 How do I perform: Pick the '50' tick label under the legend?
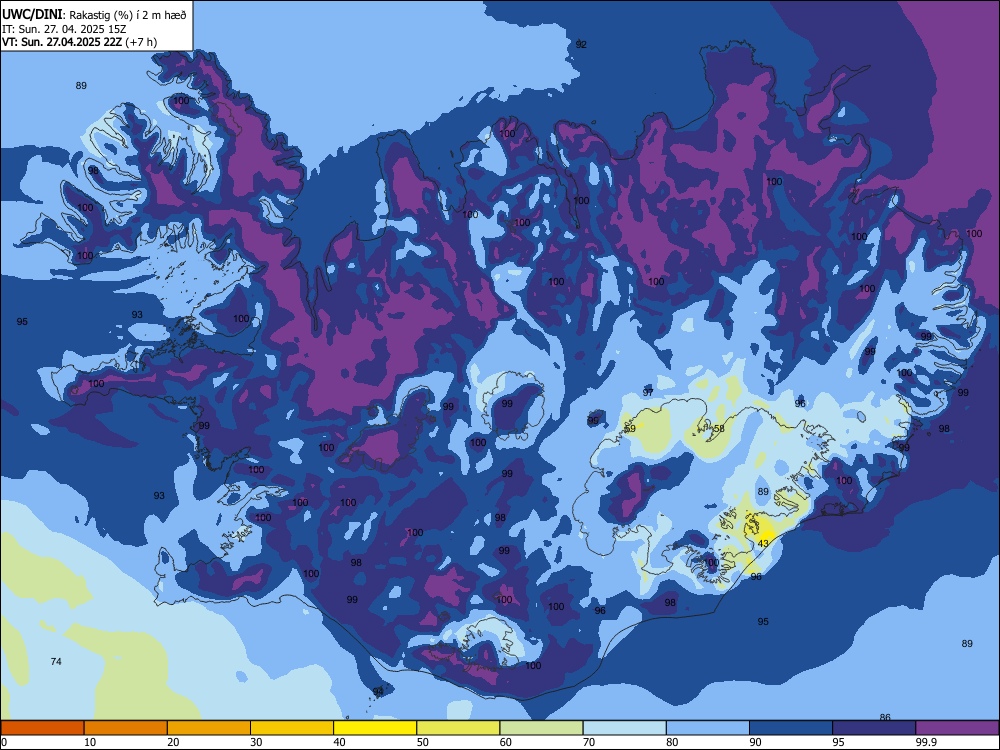coord(422,742)
